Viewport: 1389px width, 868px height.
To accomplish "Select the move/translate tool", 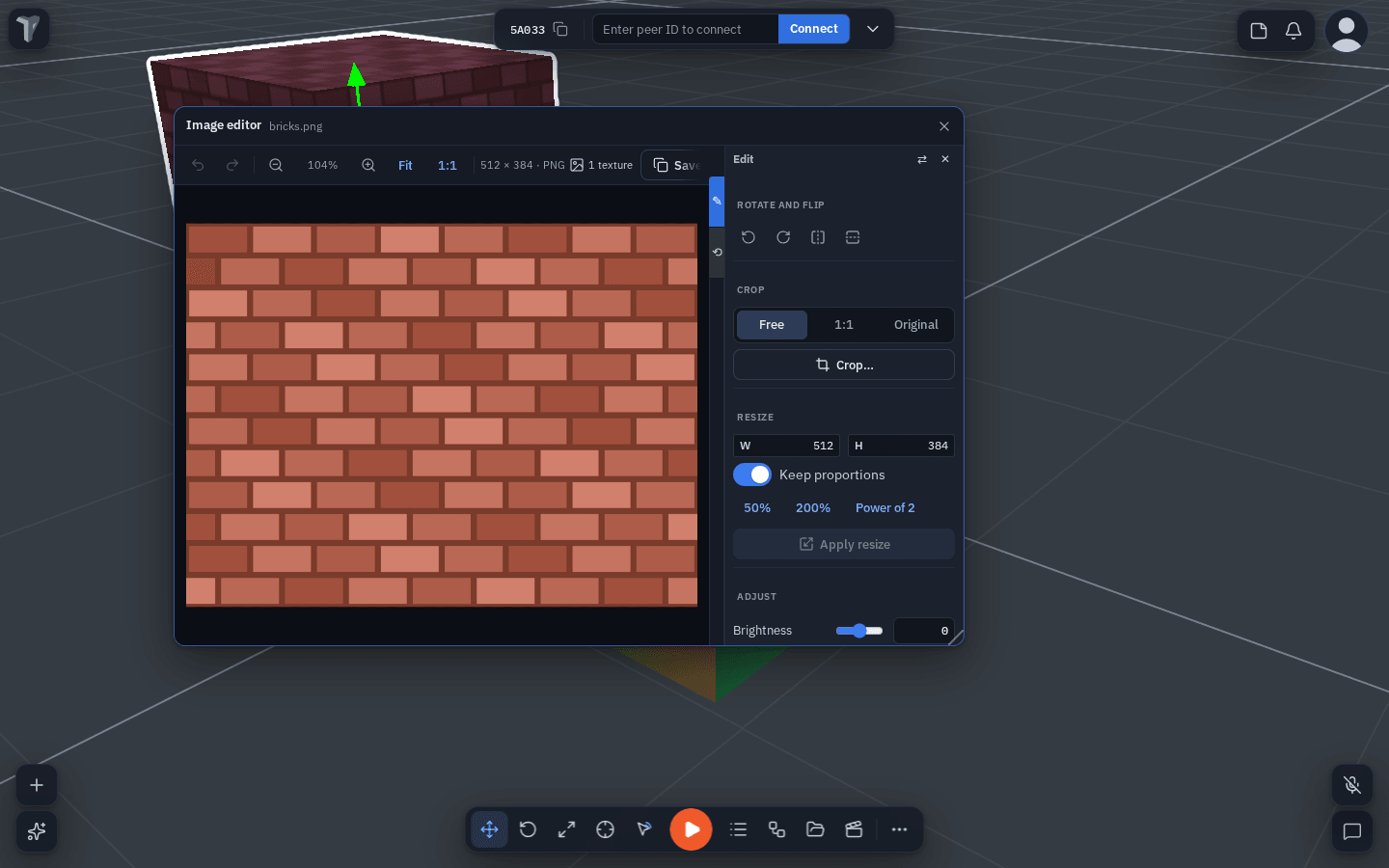I will pyautogui.click(x=490, y=829).
